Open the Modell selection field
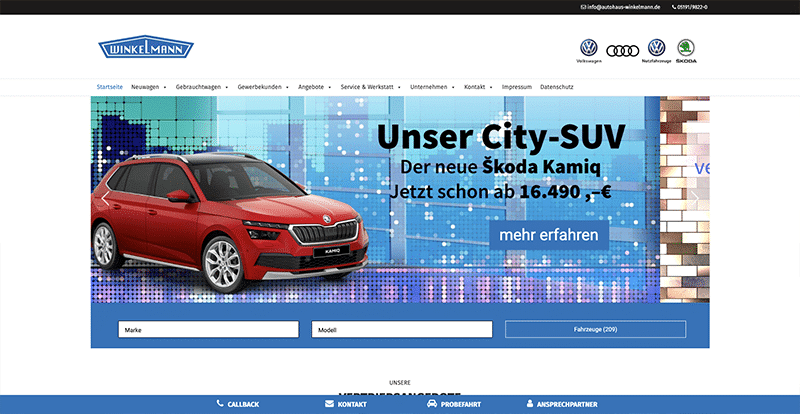Viewport: 800px width, 414px height. click(x=402, y=329)
